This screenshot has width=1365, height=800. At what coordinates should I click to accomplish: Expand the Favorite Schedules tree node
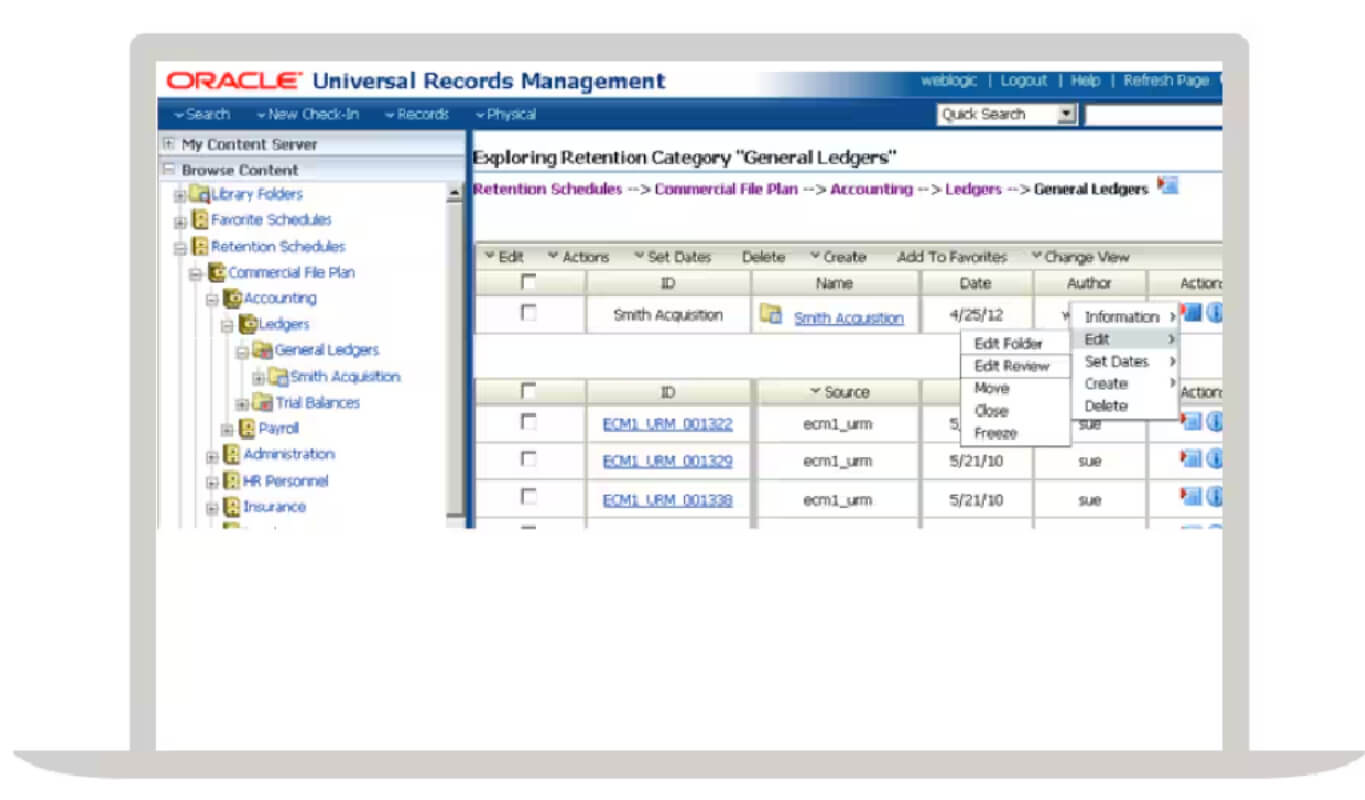point(179,221)
